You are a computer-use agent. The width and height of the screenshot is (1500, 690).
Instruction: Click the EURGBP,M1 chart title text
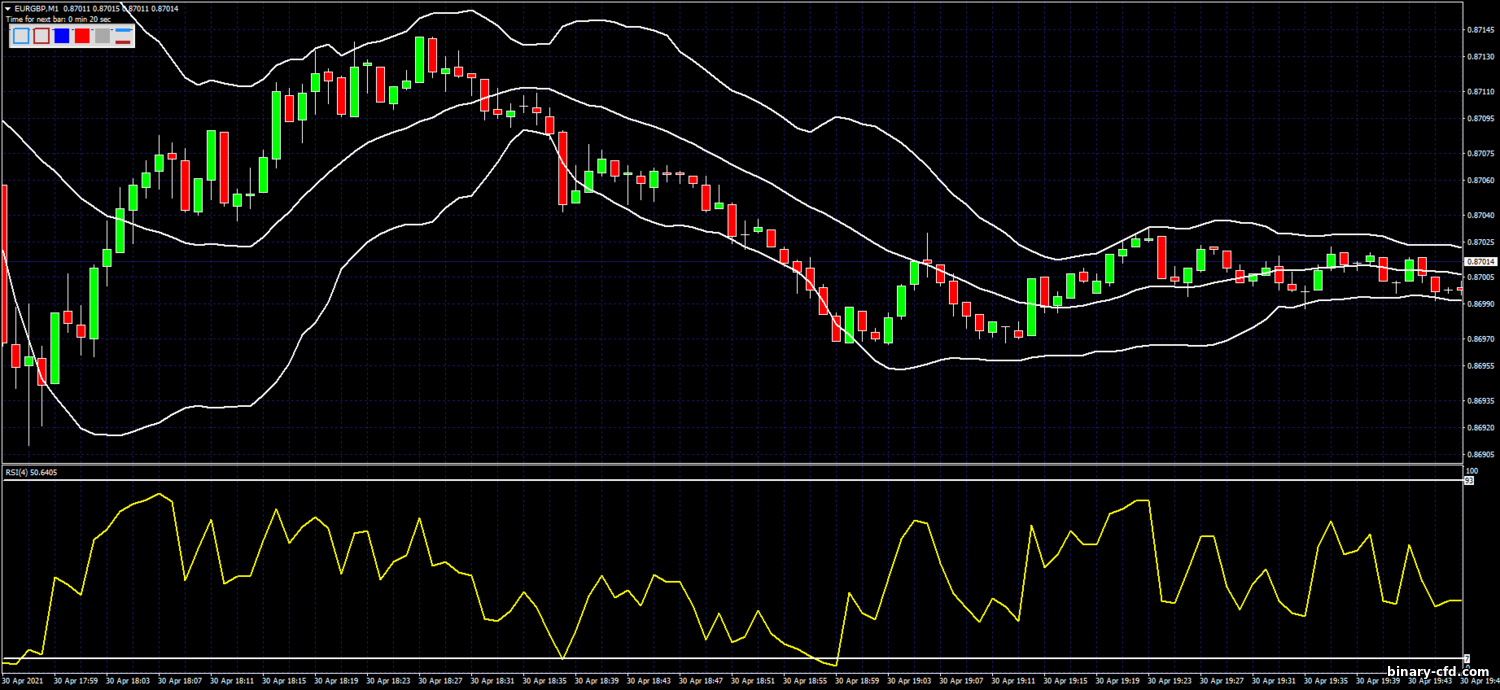click(37, 8)
